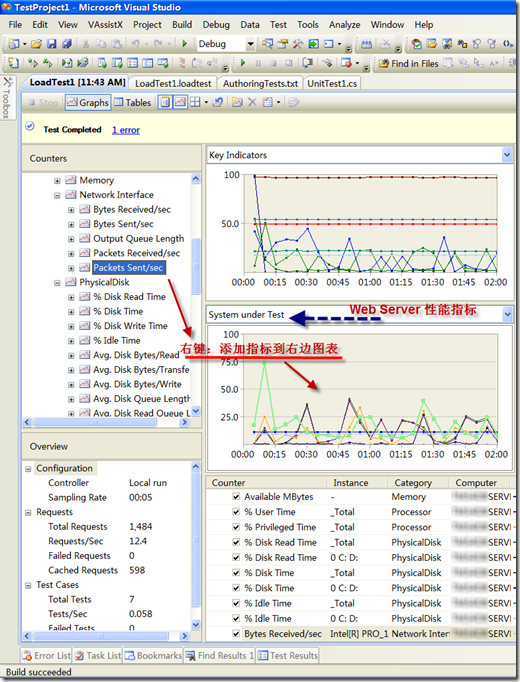Viewport: 520px width, 682px height.
Task: Click the Undo arrow icon
Action: [x=135, y=43]
